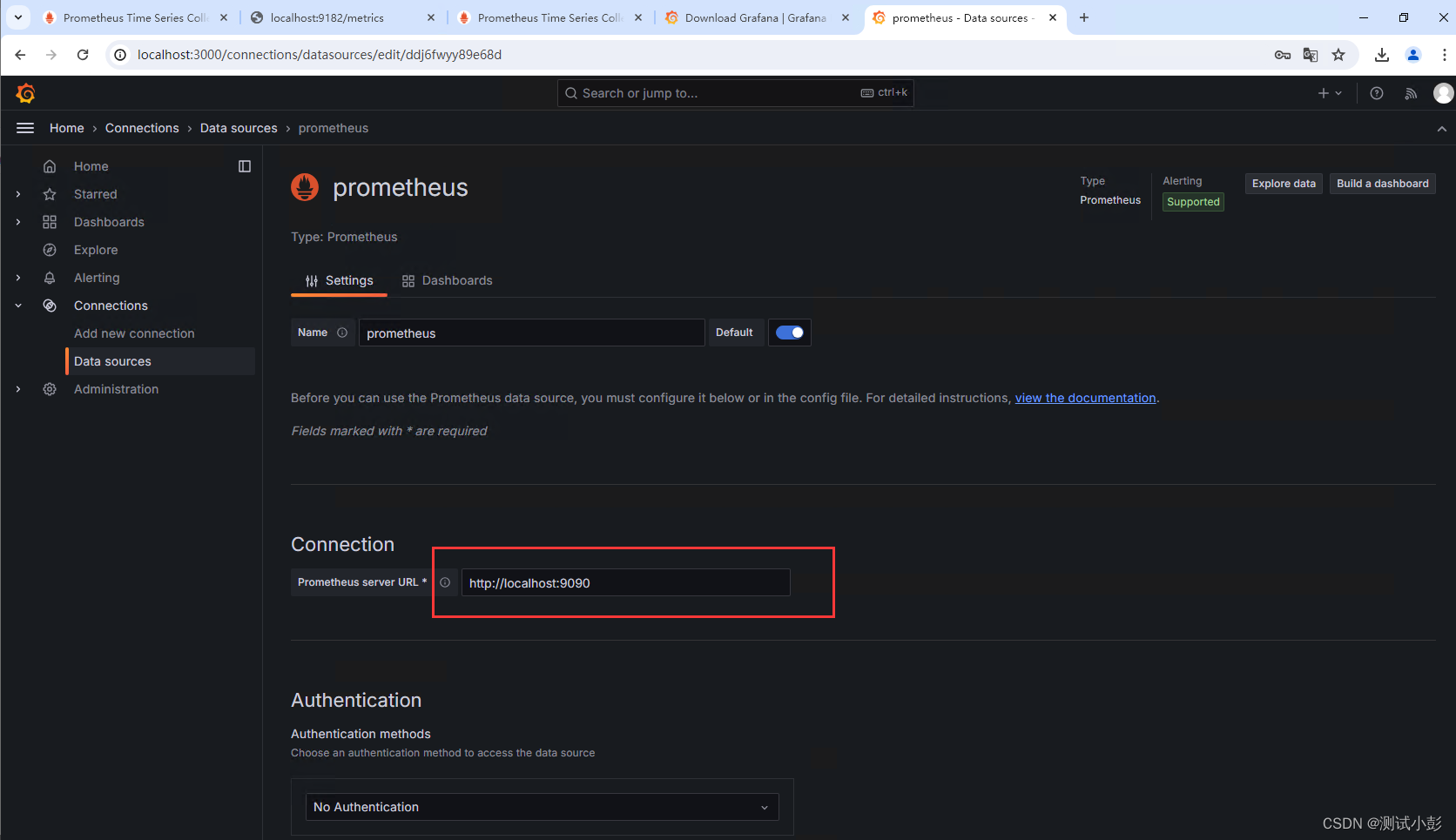Screen dimensions: 1456x840
Task: Switch to the Dashboards tab
Action: click(457, 280)
